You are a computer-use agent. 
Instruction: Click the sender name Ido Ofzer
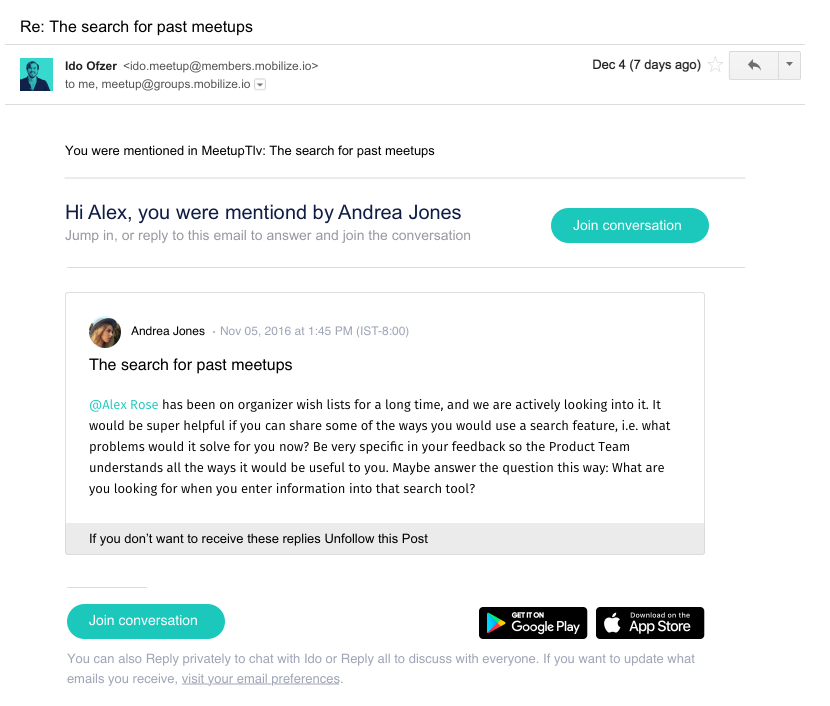coord(91,66)
